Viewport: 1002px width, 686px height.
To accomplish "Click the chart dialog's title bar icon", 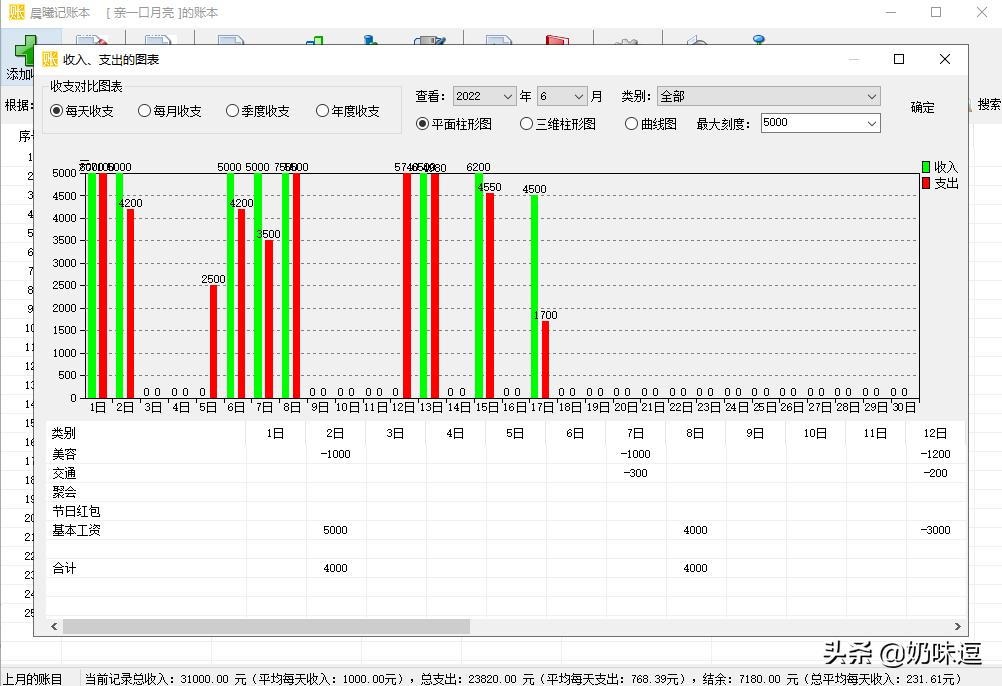I will [49, 59].
